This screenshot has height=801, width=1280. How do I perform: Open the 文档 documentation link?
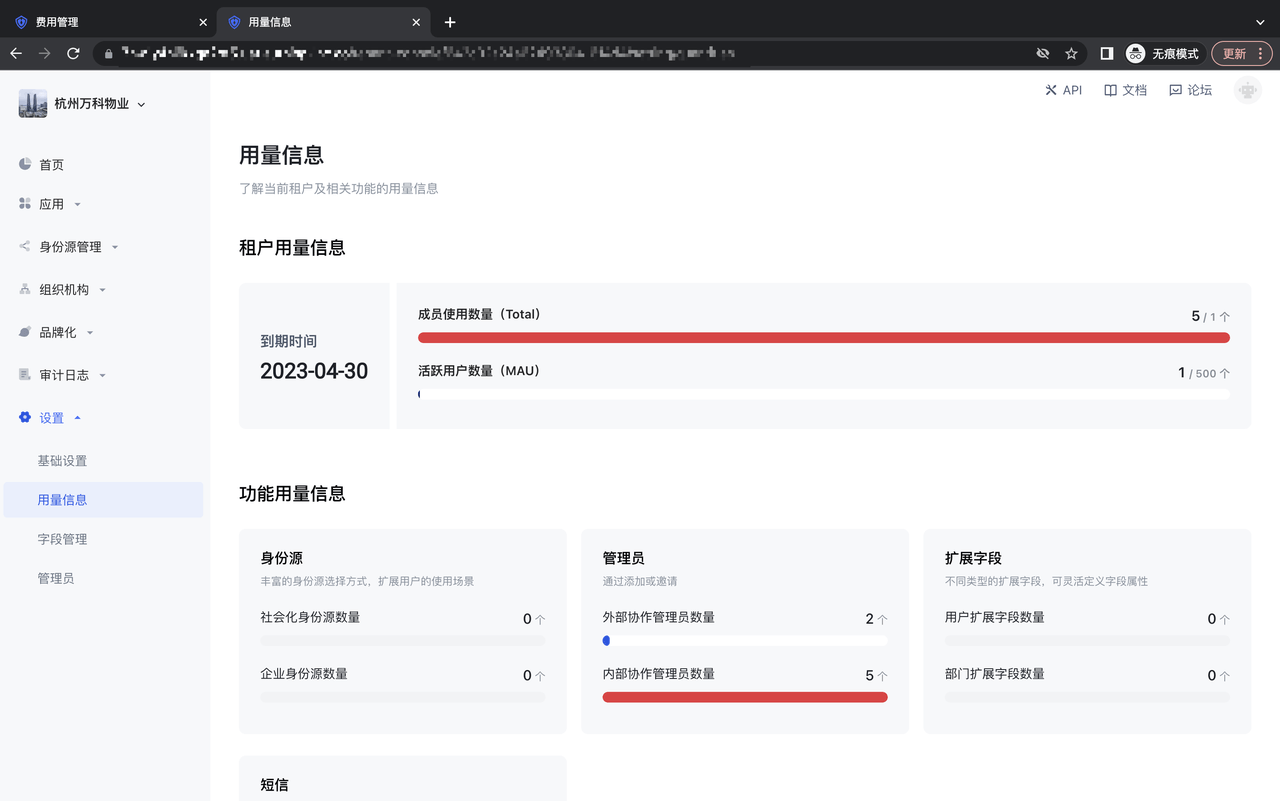tap(1125, 90)
